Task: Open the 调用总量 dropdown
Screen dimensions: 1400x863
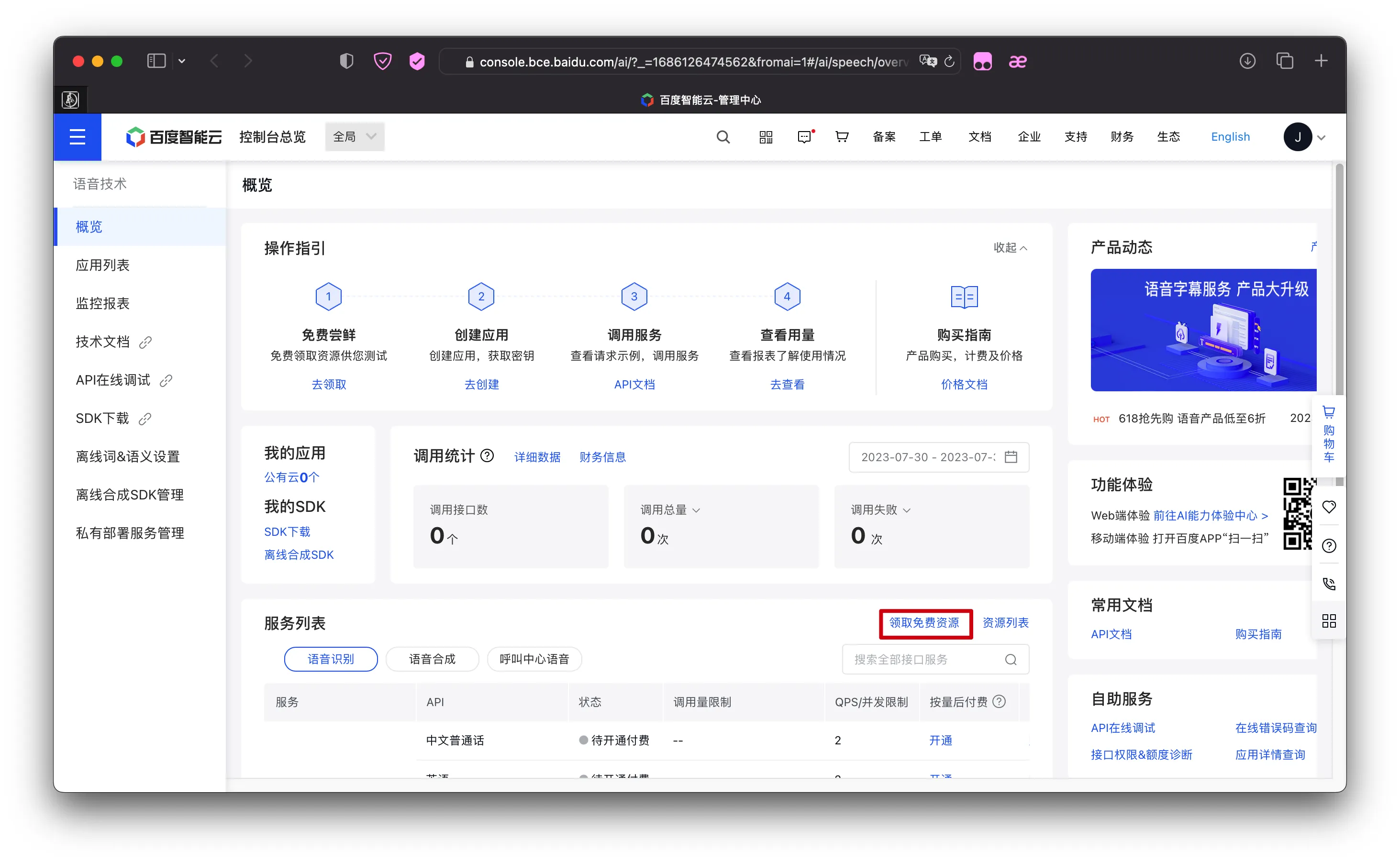Action: 670,509
